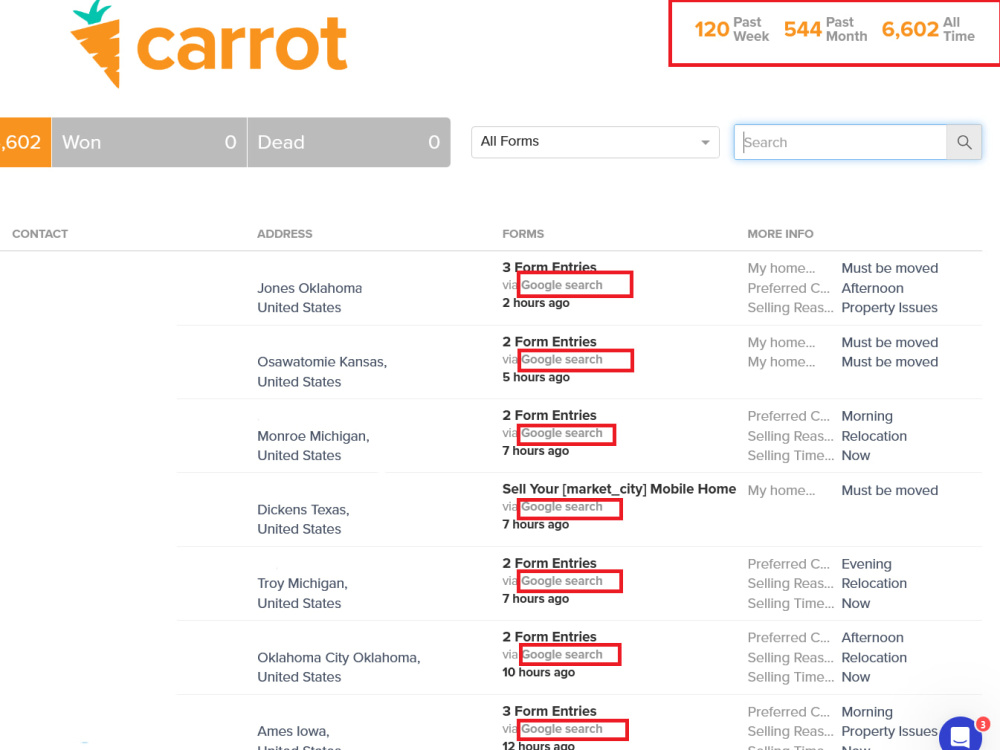Click Morning value in Monroe Michigan row
Image resolution: width=1000 pixels, height=750 pixels.
(x=867, y=416)
